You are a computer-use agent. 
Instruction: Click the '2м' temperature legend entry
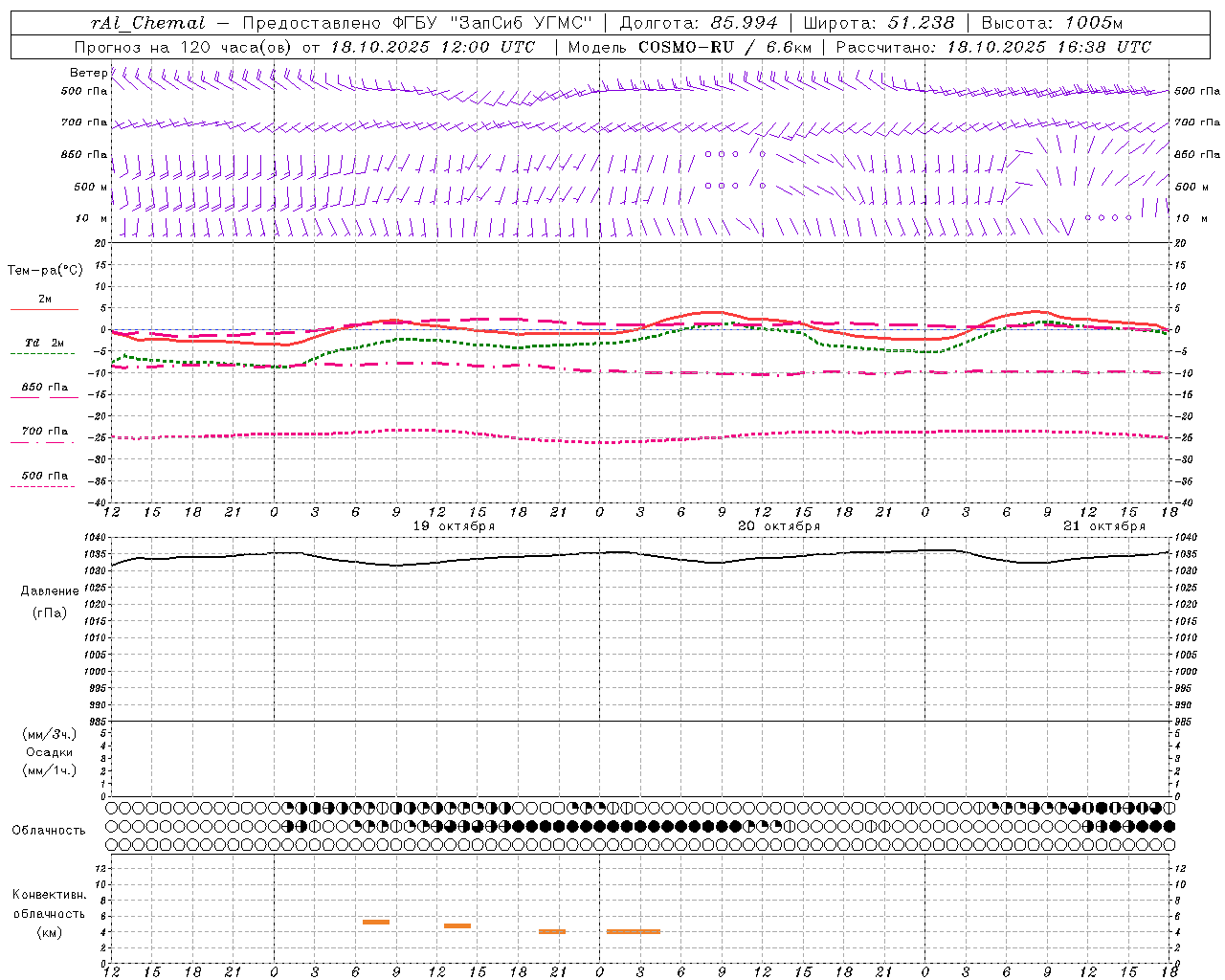click(45, 300)
